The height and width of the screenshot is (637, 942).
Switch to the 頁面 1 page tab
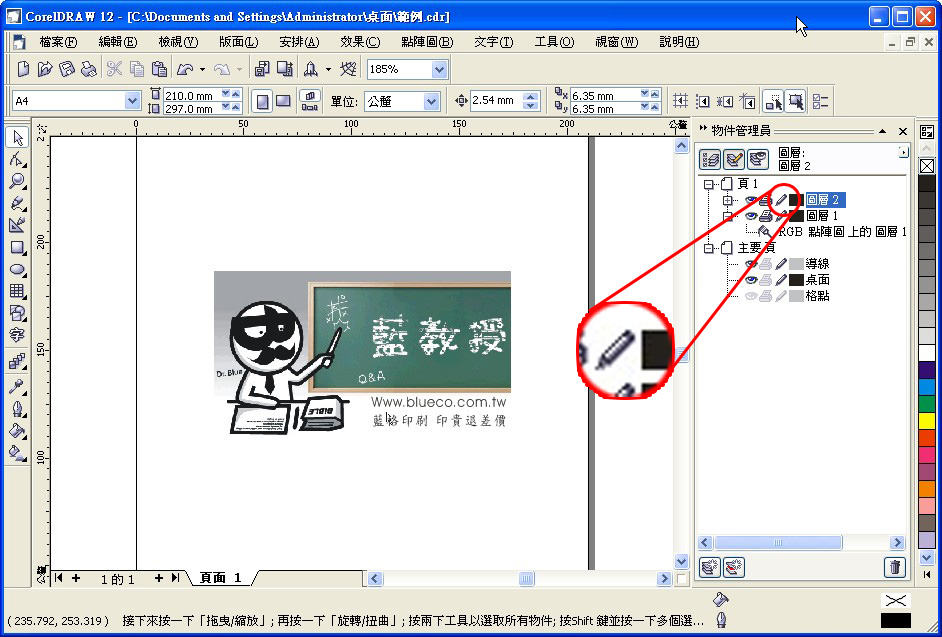click(220, 578)
